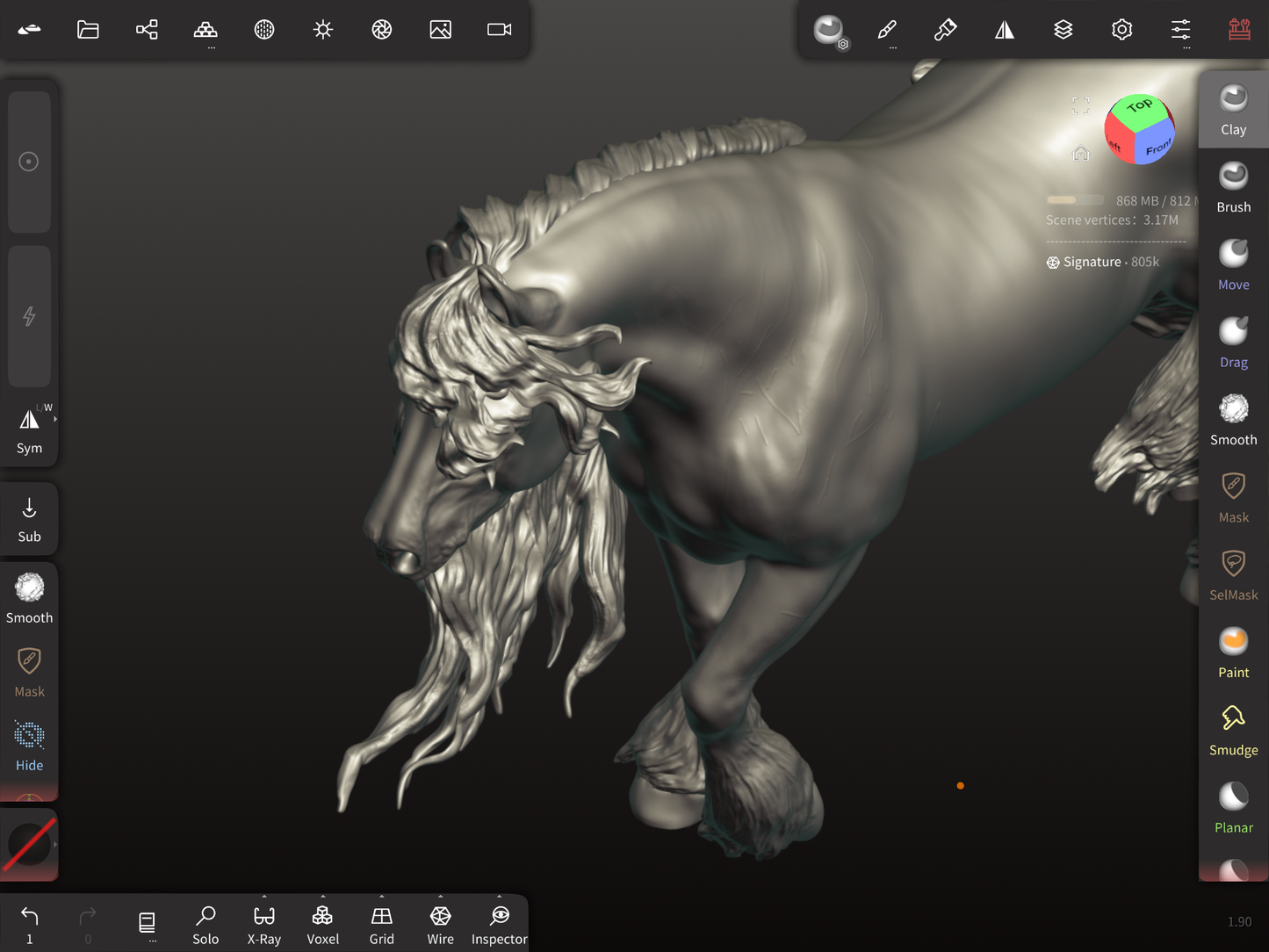1269x952 pixels.
Task: Open the Layers menu
Action: (x=1063, y=30)
